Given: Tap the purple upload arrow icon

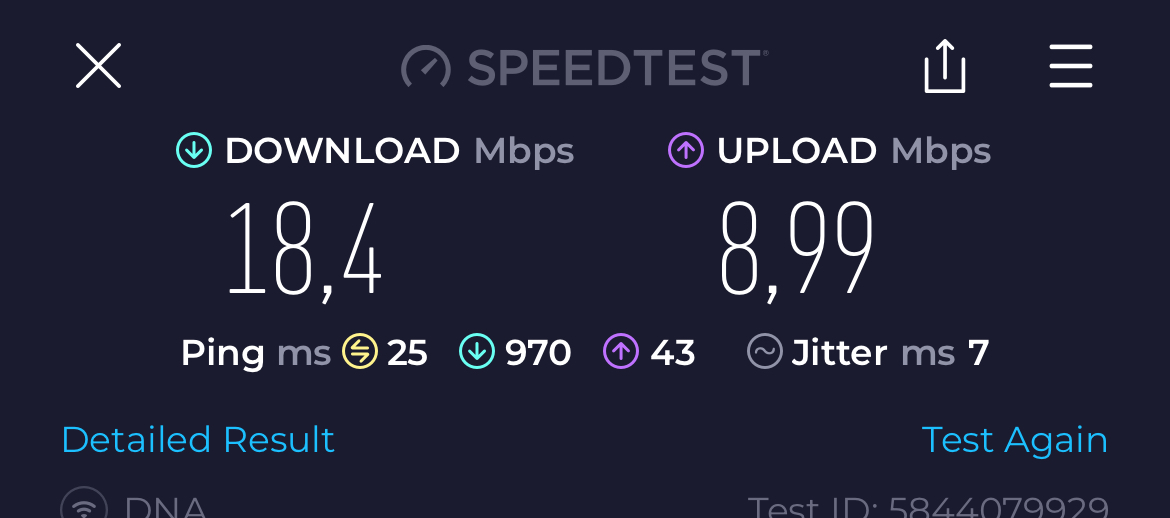Looking at the screenshot, I should [686, 150].
